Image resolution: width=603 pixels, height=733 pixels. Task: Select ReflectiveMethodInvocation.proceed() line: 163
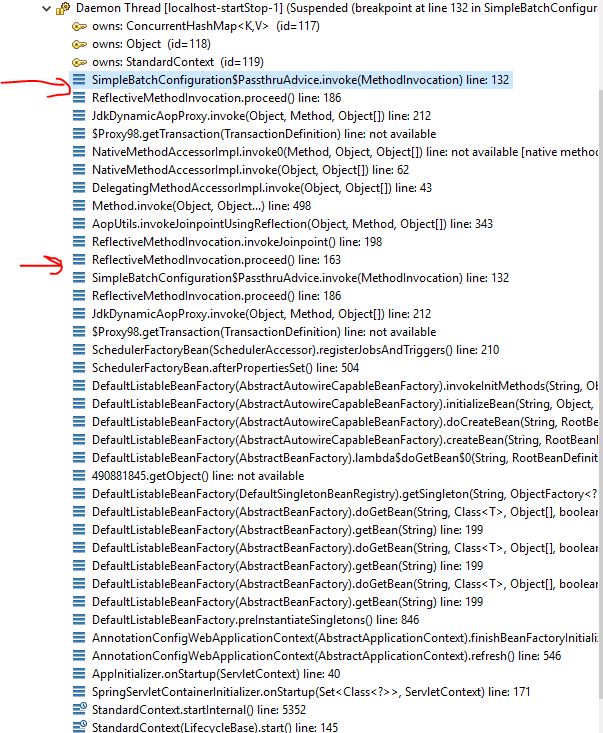pos(216,259)
